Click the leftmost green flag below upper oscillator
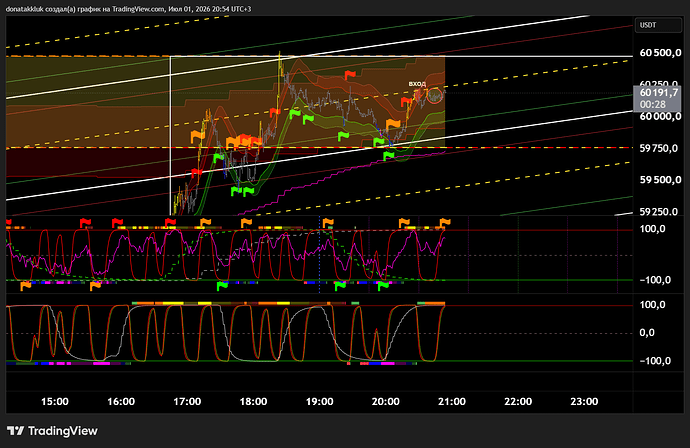690x448 pixels. tap(223, 286)
